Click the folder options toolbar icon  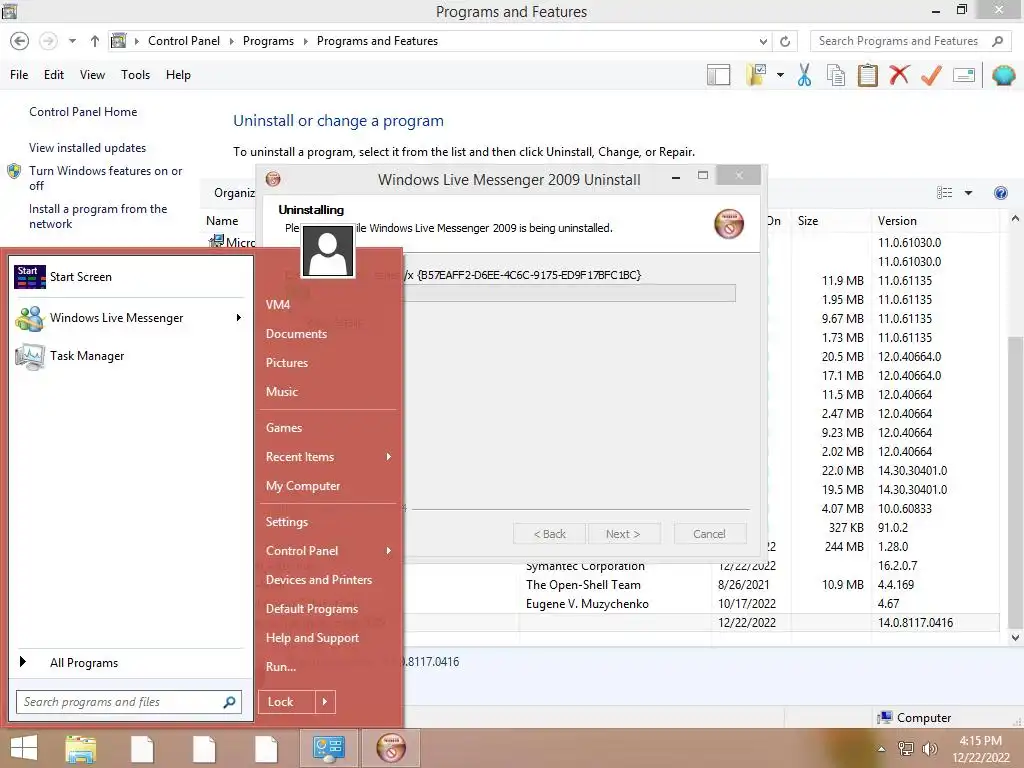click(756, 75)
